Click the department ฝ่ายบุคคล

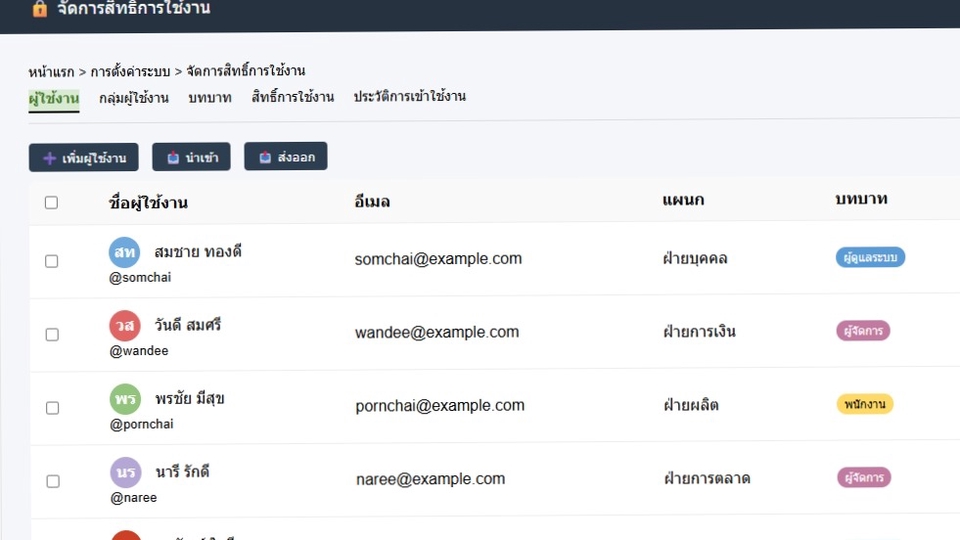(x=695, y=258)
